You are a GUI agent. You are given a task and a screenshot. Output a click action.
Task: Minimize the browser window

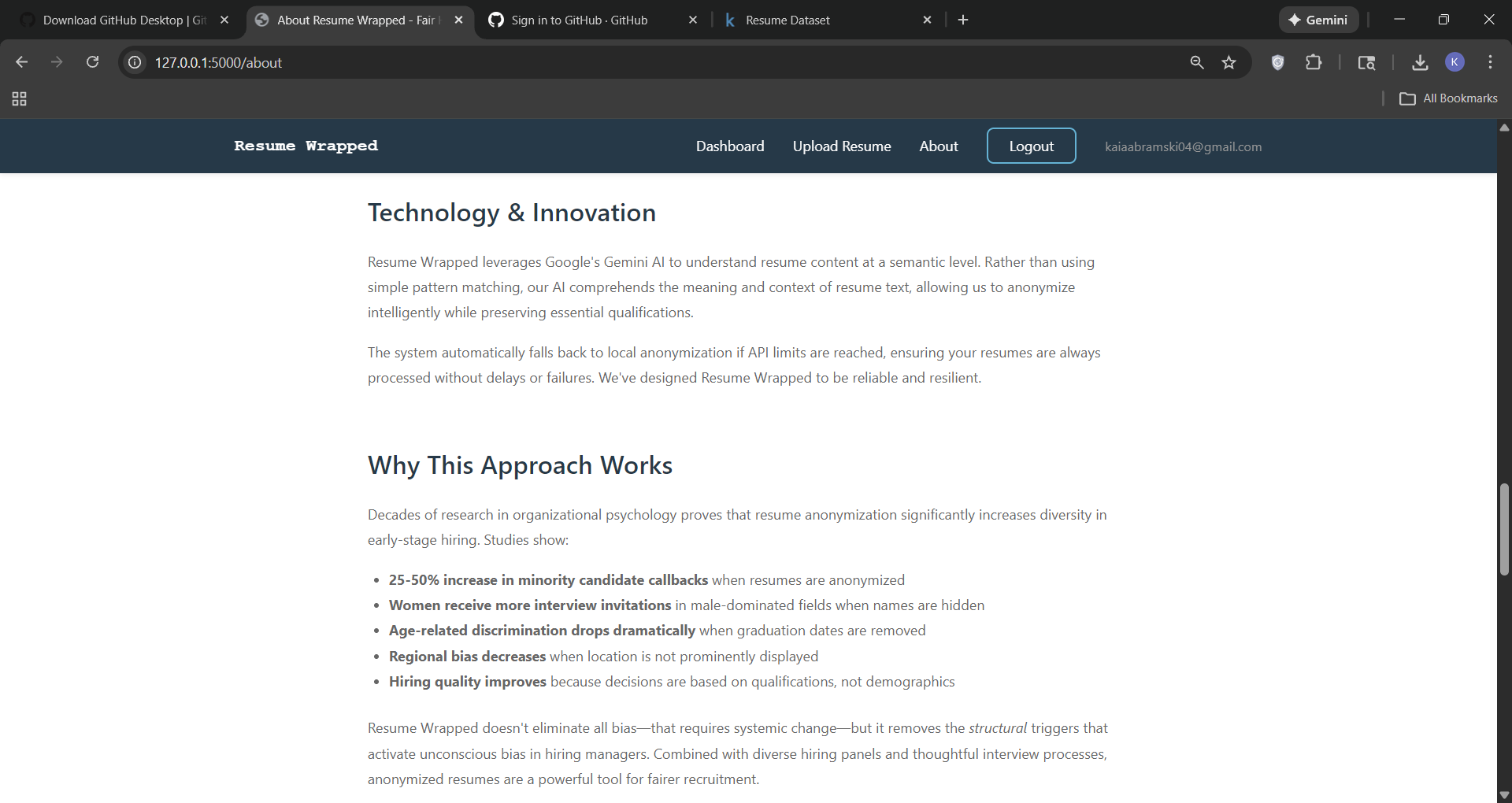(1399, 20)
